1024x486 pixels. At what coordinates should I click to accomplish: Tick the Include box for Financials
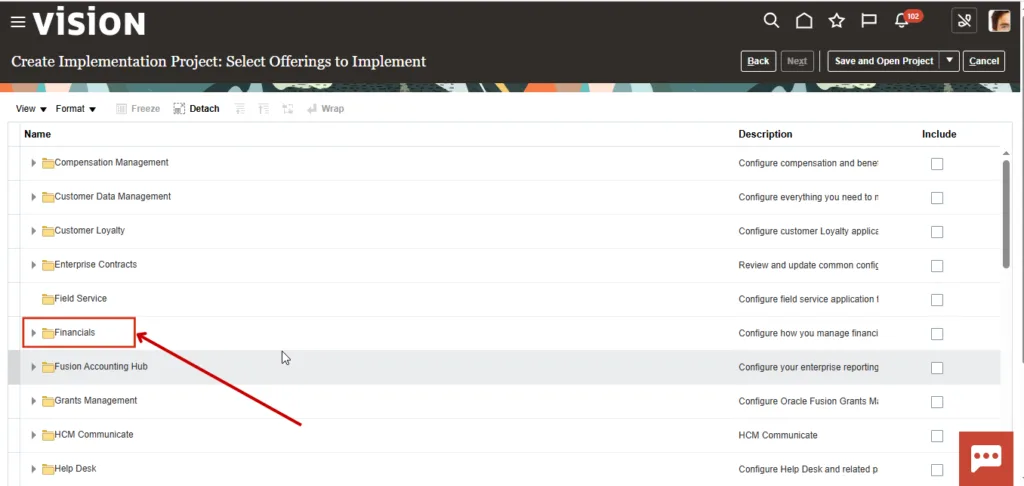pyautogui.click(x=937, y=334)
